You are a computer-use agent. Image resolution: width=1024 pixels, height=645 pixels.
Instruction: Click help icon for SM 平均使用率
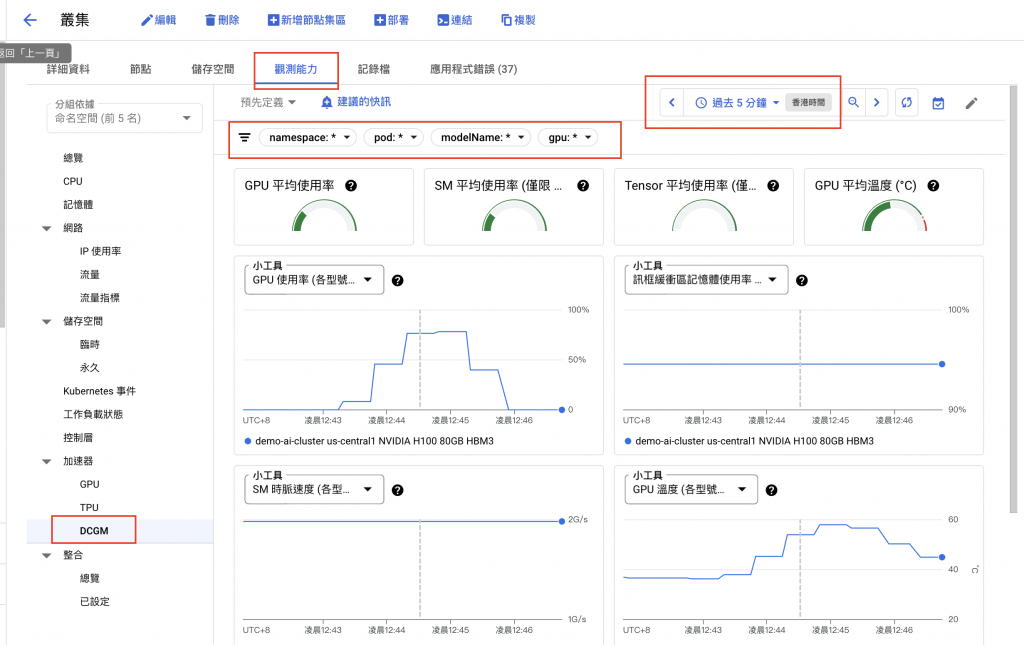point(583,185)
